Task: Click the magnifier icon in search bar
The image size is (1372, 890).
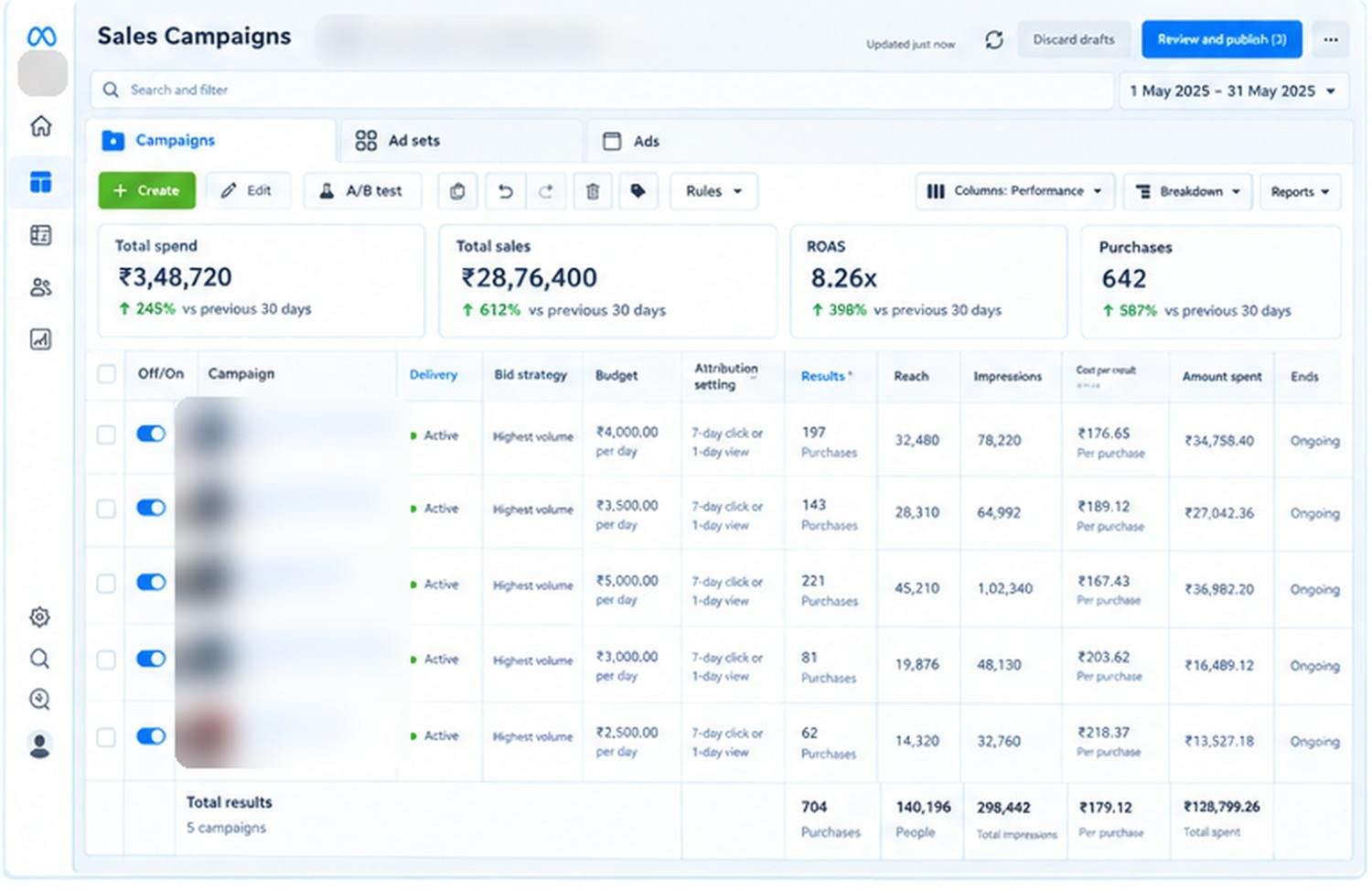Action: [111, 90]
